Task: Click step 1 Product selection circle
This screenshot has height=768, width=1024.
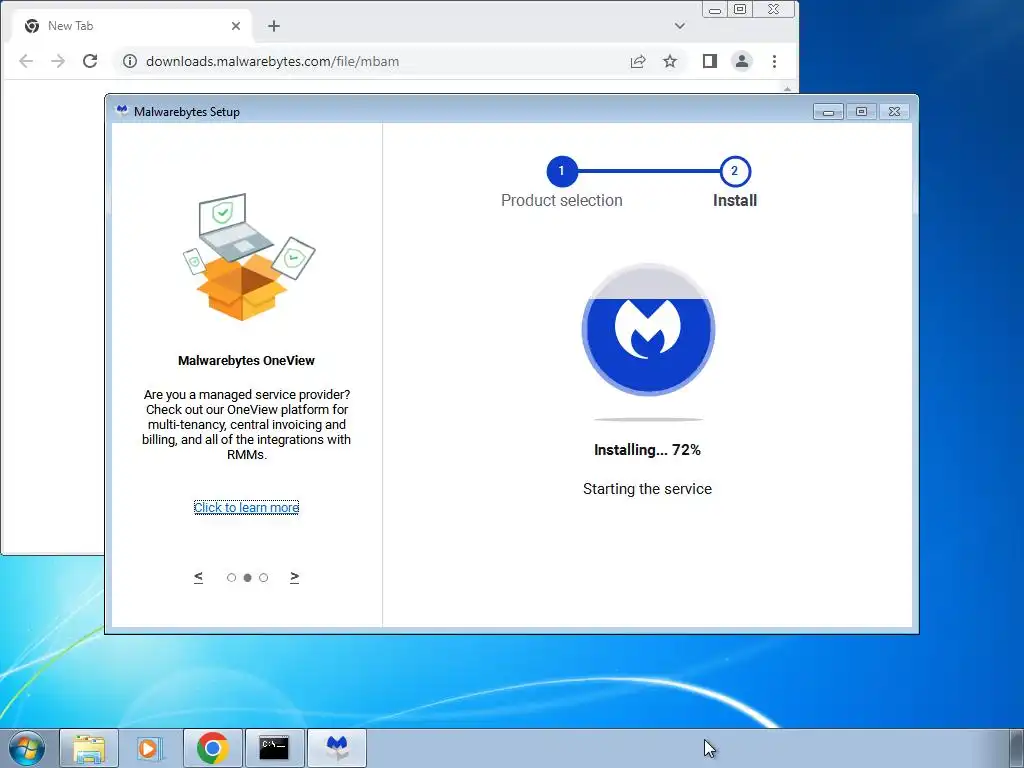Action: pyautogui.click(x=562, y=171)
